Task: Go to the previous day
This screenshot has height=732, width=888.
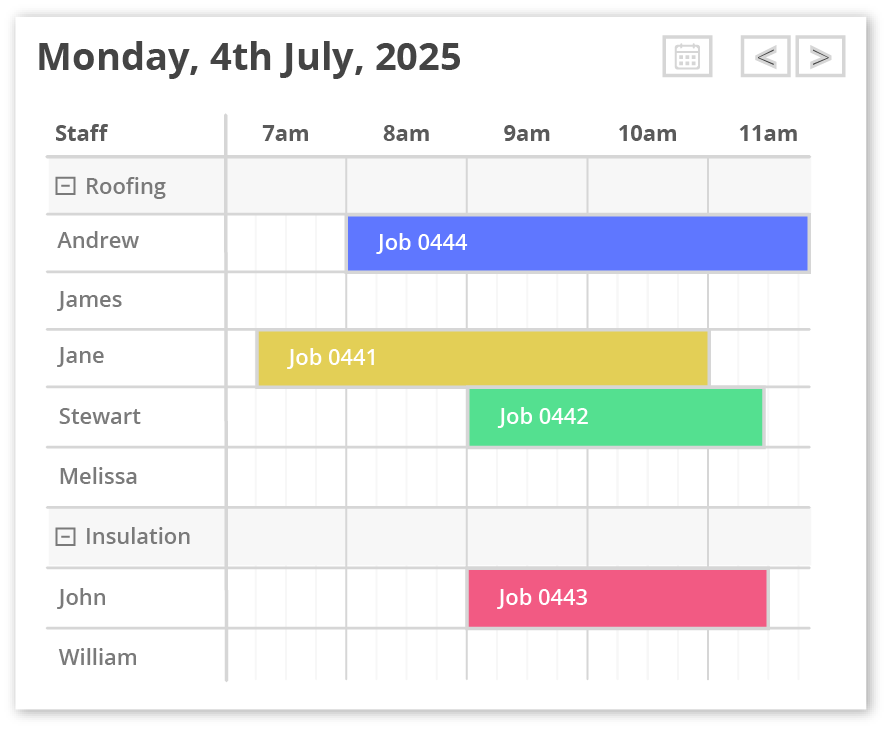Action: pyautogui.click(x=765, y=57)
